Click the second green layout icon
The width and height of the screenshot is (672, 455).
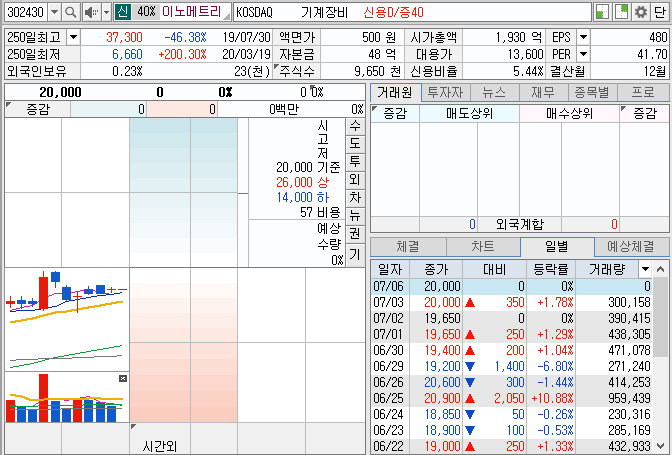tap(621, 12)
